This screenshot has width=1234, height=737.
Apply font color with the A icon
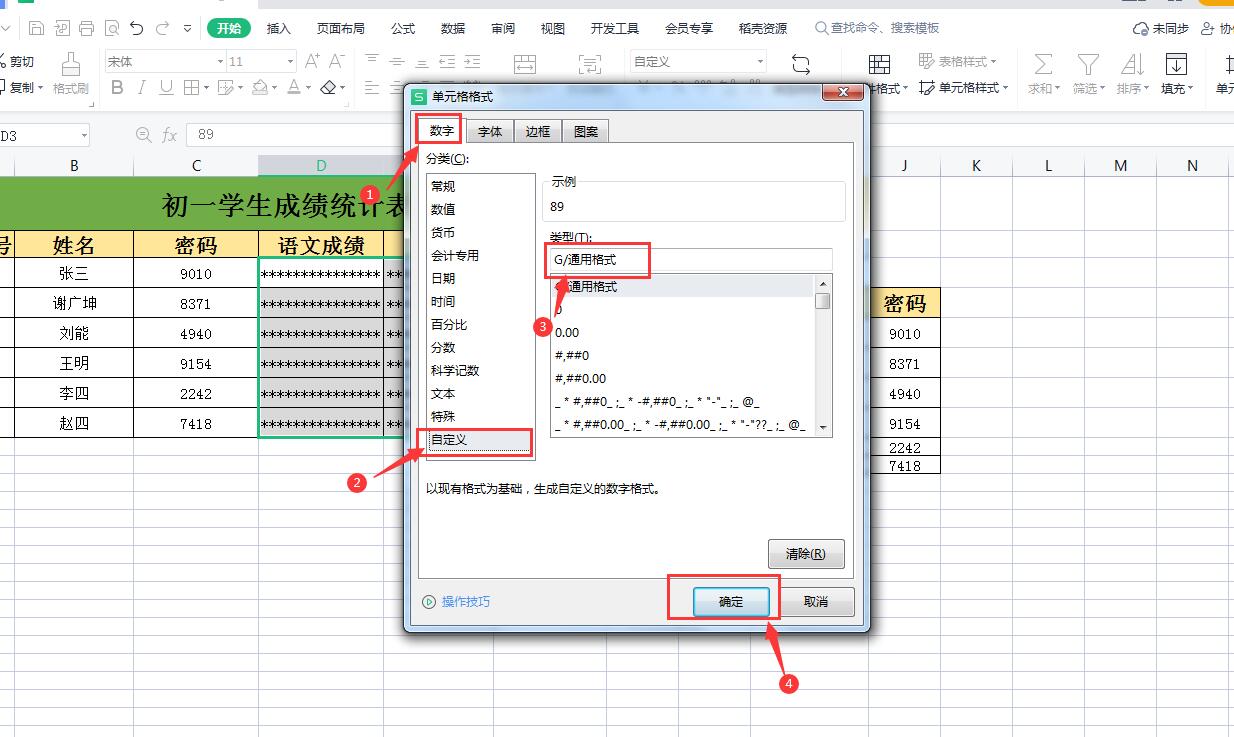tap(293, 88)
